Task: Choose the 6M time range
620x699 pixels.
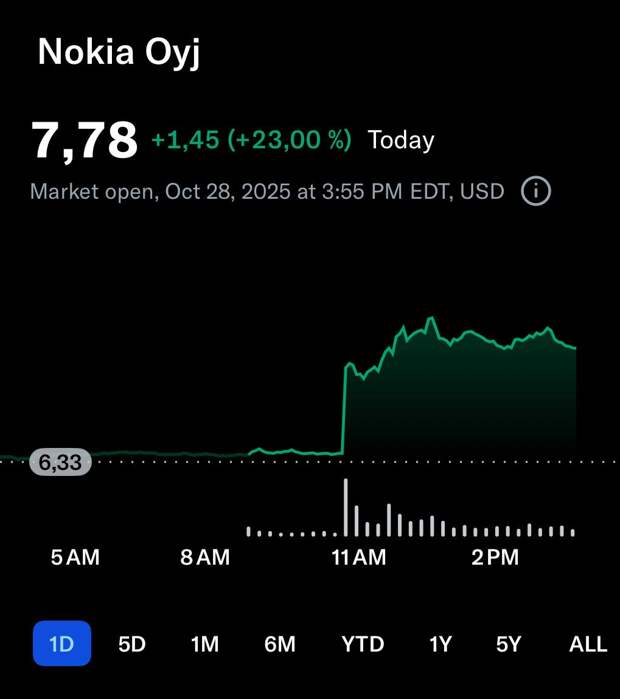Action: point(280,644)
